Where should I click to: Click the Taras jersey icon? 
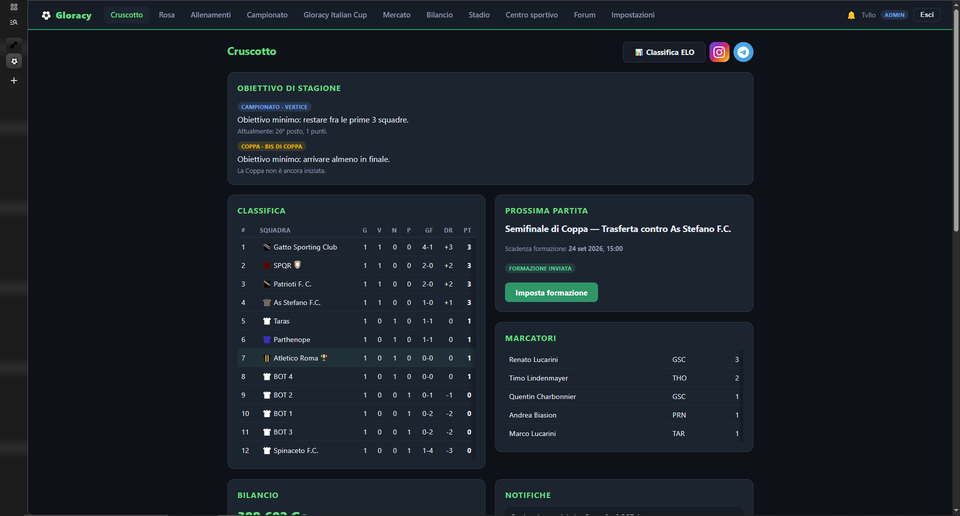[266, 321]
